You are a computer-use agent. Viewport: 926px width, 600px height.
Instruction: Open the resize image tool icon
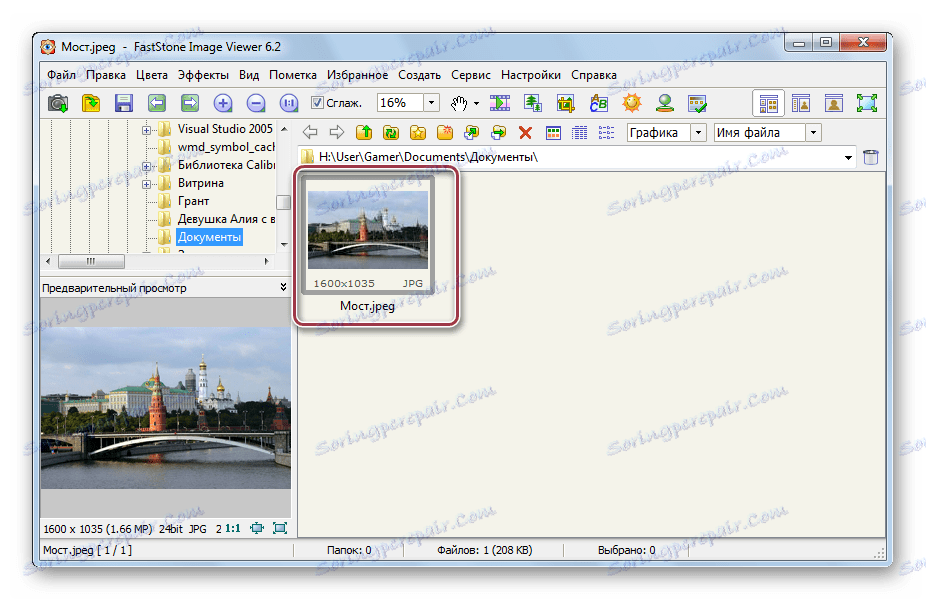(533, 103)
